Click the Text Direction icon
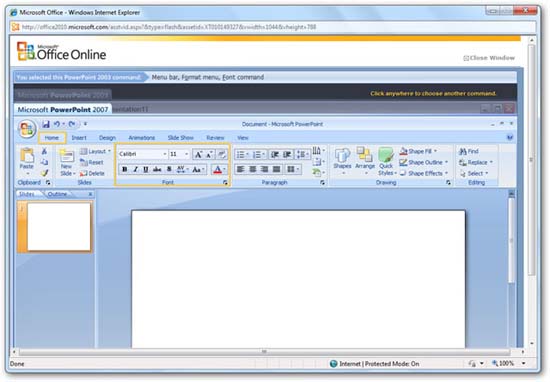Viewport: 550px width, 382px height. (x=317, y=150)
